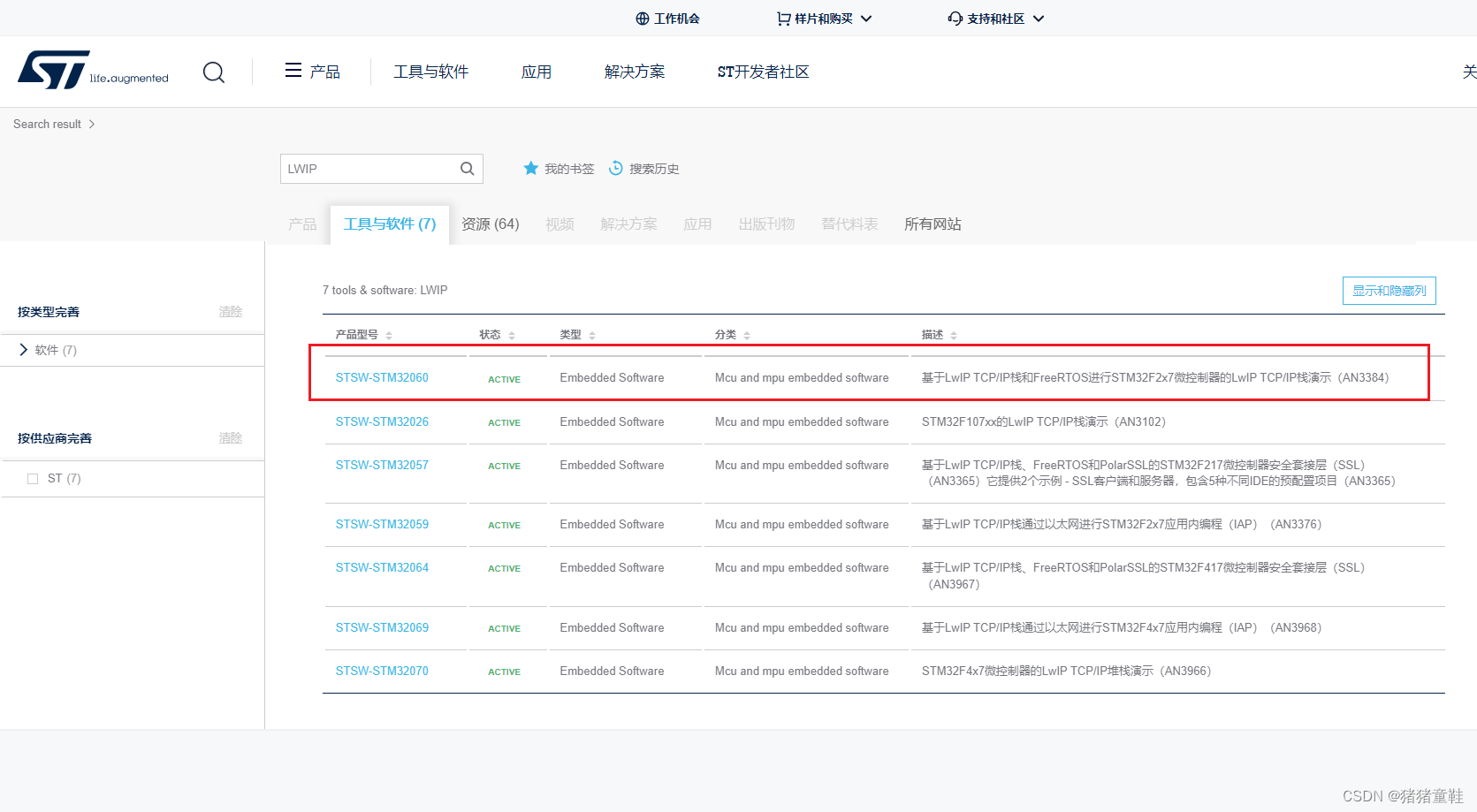Viewport: 1477px width, 812px height.
Task: Open 工具与软件 in main navigation
Action: point(431,72)
